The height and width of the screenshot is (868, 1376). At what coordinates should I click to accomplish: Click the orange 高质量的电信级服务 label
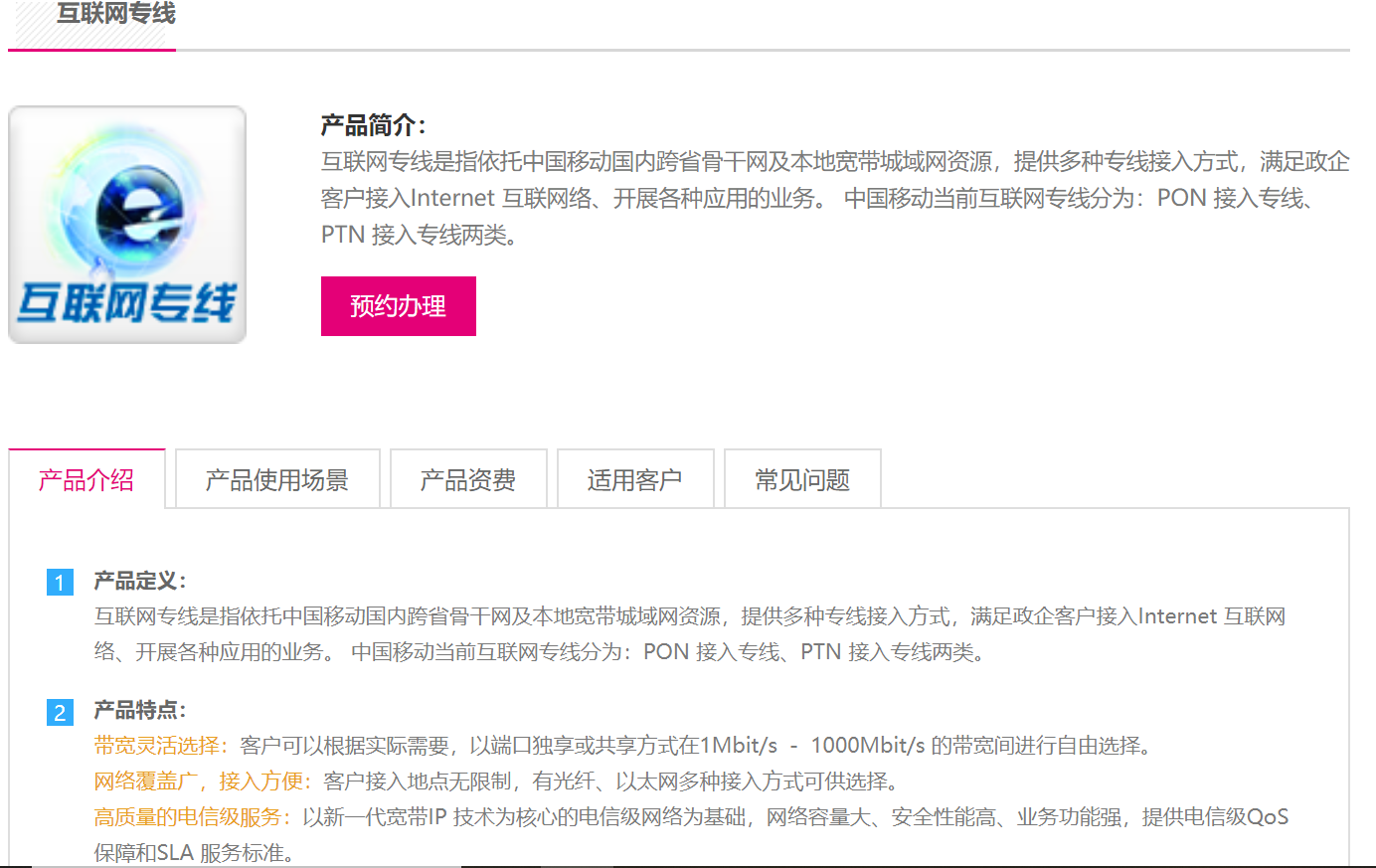click(x=192, y=817)
